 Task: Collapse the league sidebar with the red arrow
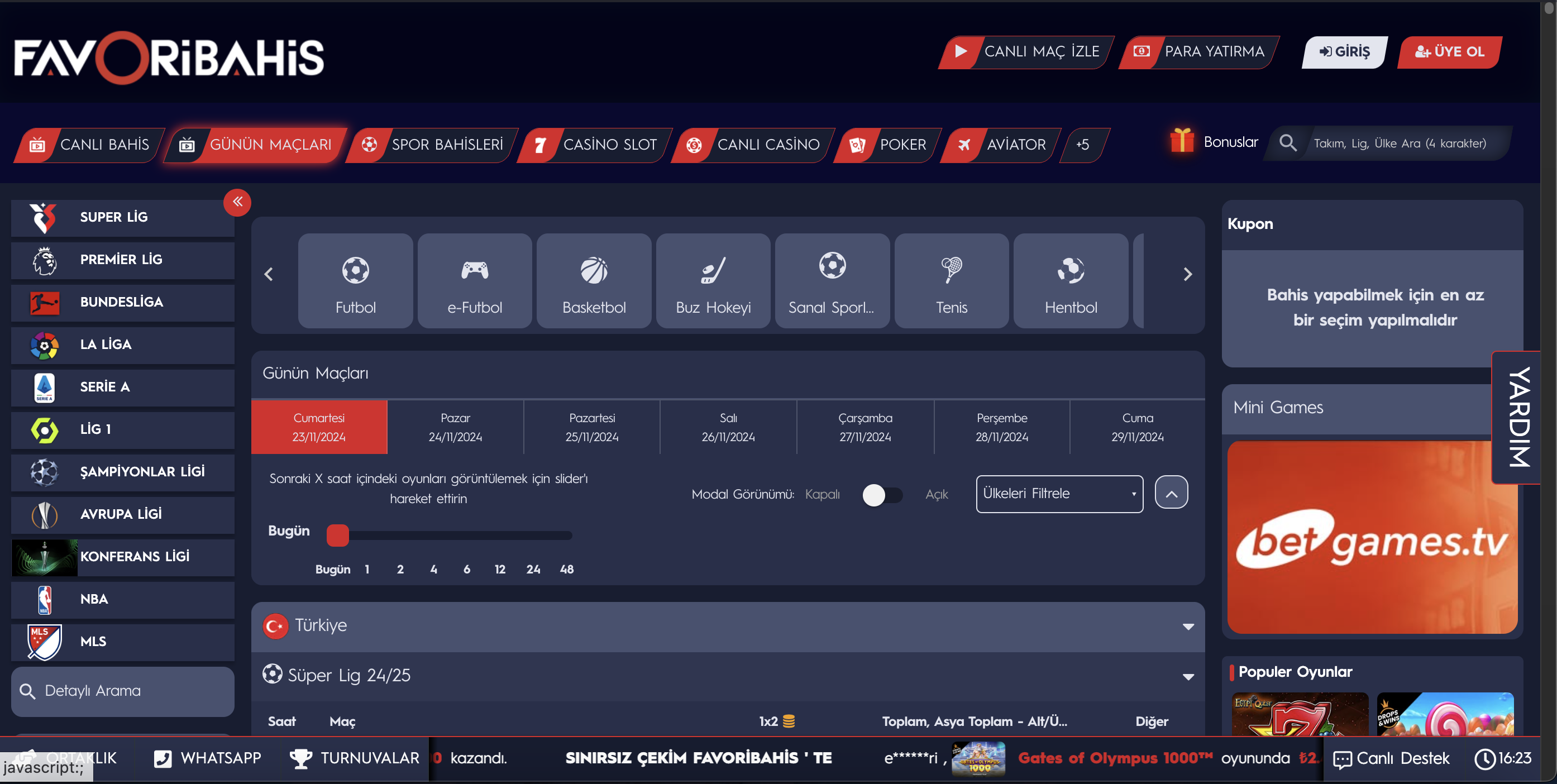[x=237, y=202]
